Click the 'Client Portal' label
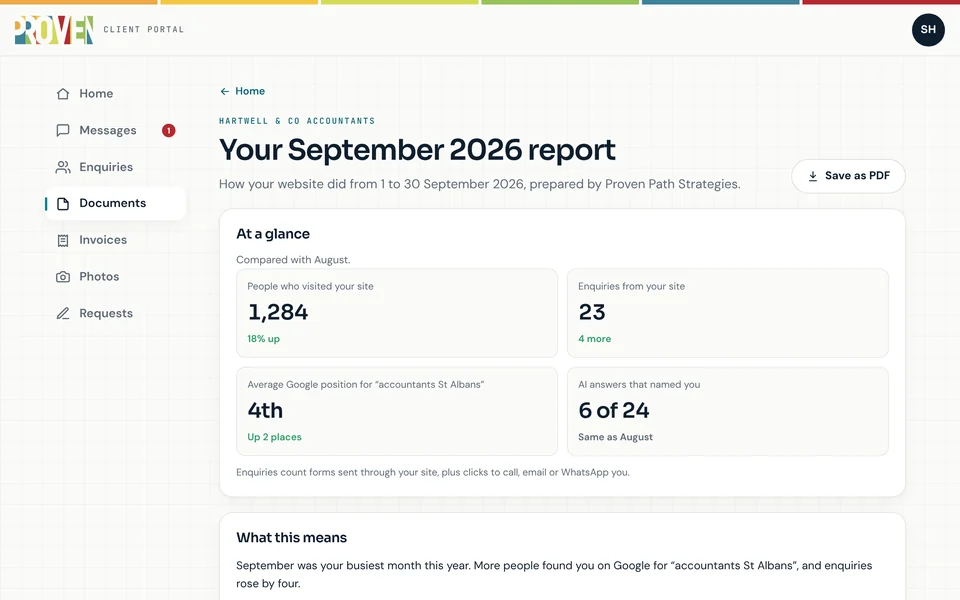The width and height of the screenshot is (960, 600). click(144, 29)
